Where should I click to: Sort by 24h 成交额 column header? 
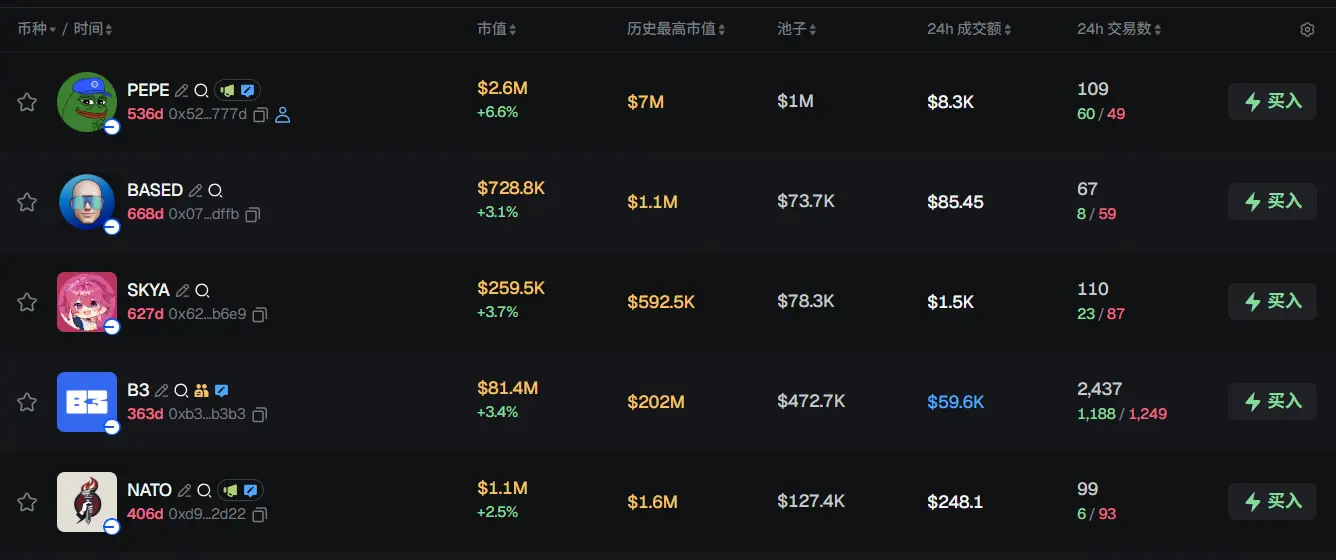coord(968,30)
